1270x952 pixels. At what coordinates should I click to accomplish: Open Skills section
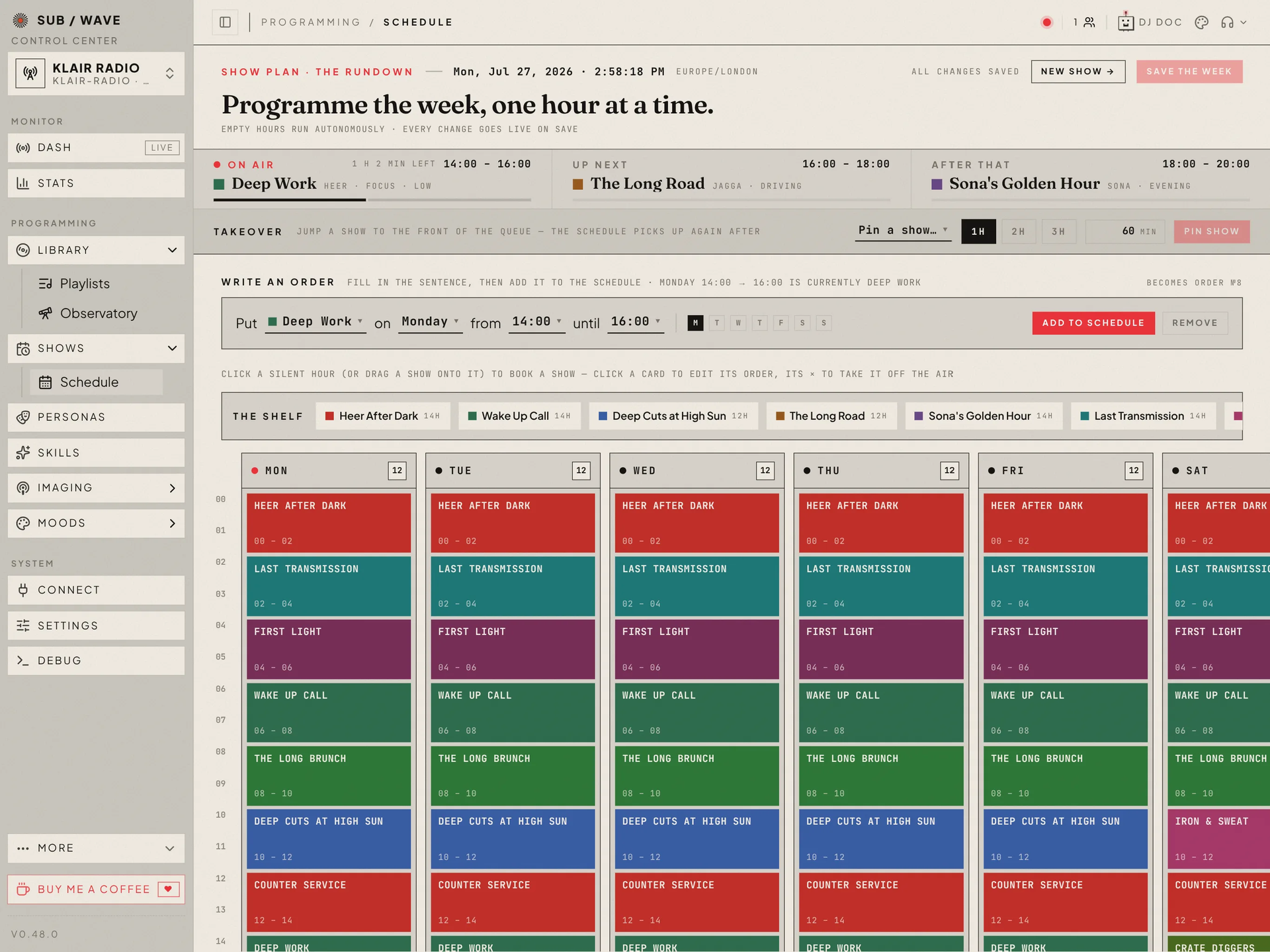pyautogui.click(x=96, y=453)
